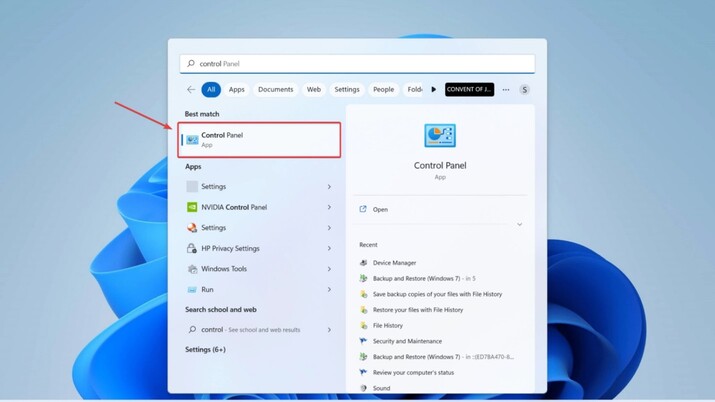
Task: Open the Run app result
Action: coord(259,289)
